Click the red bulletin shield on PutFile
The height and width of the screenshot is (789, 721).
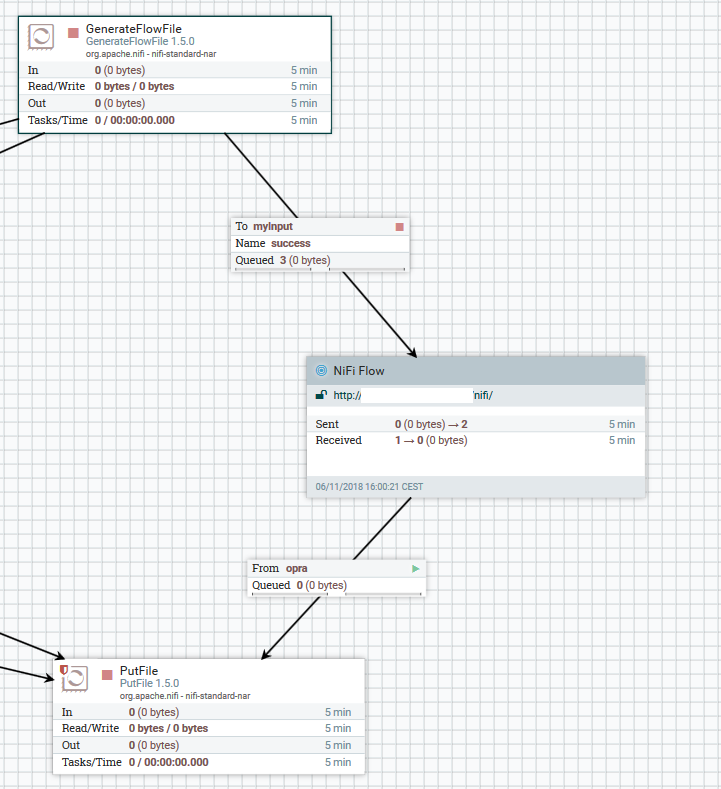[64, 669]
